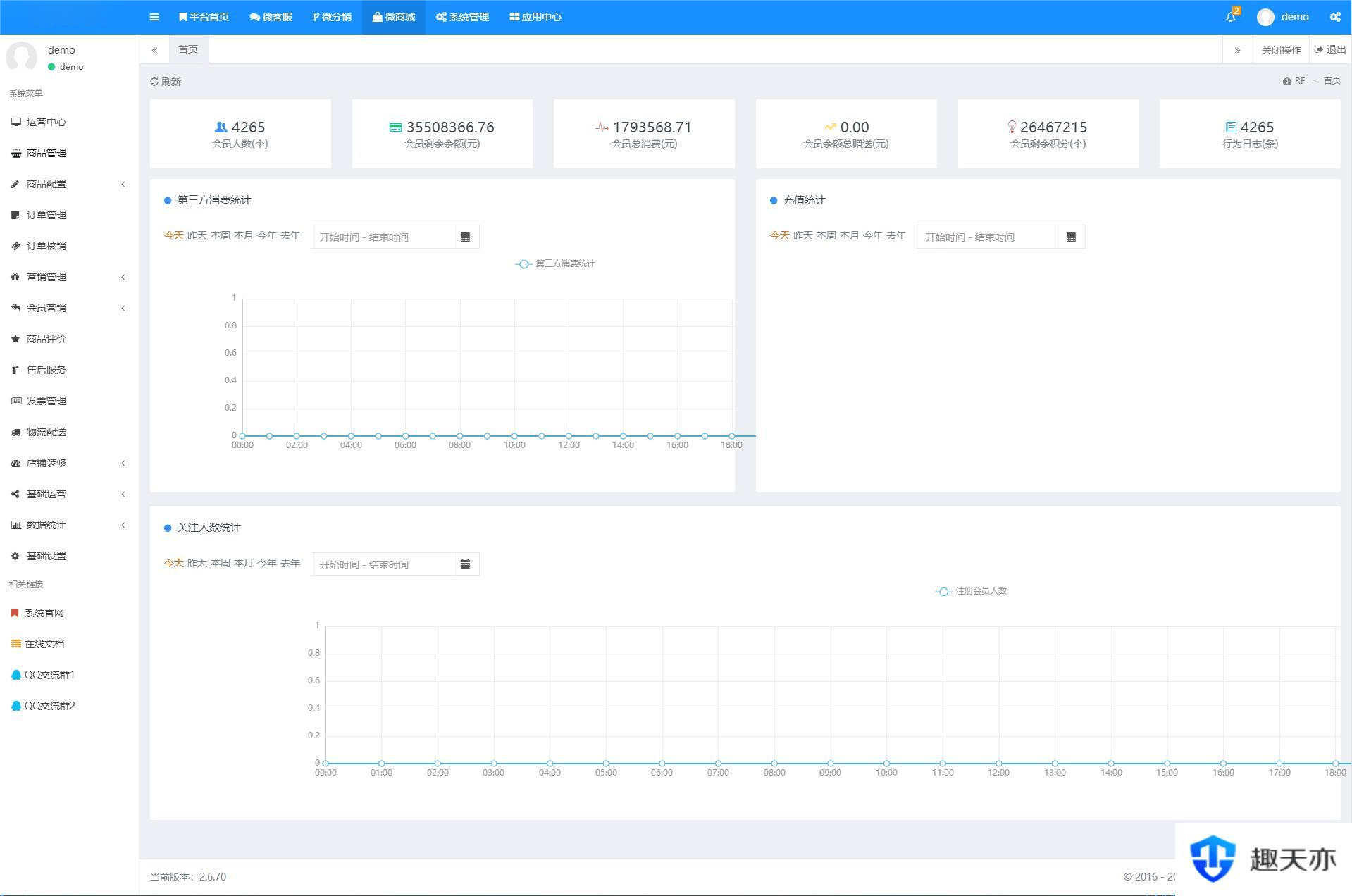The image size is (1352, 896).
Task: Open the QQ交流群1 link
Action: (68, 675)
